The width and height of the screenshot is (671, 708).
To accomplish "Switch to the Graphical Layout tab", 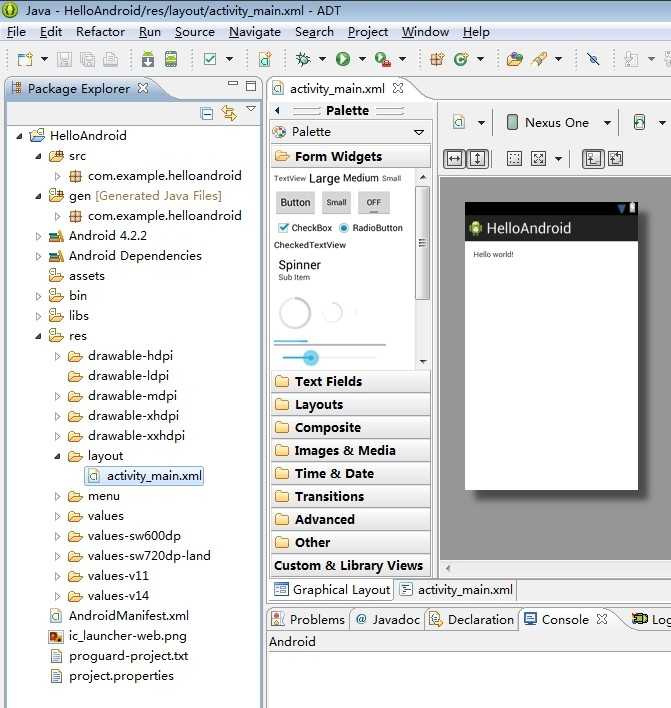I will [x=332, y=590].
